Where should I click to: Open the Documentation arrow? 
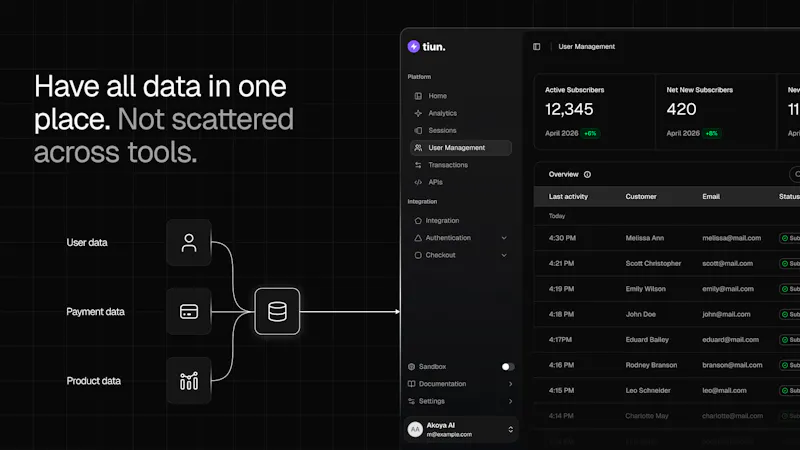(x=510, y=384)
